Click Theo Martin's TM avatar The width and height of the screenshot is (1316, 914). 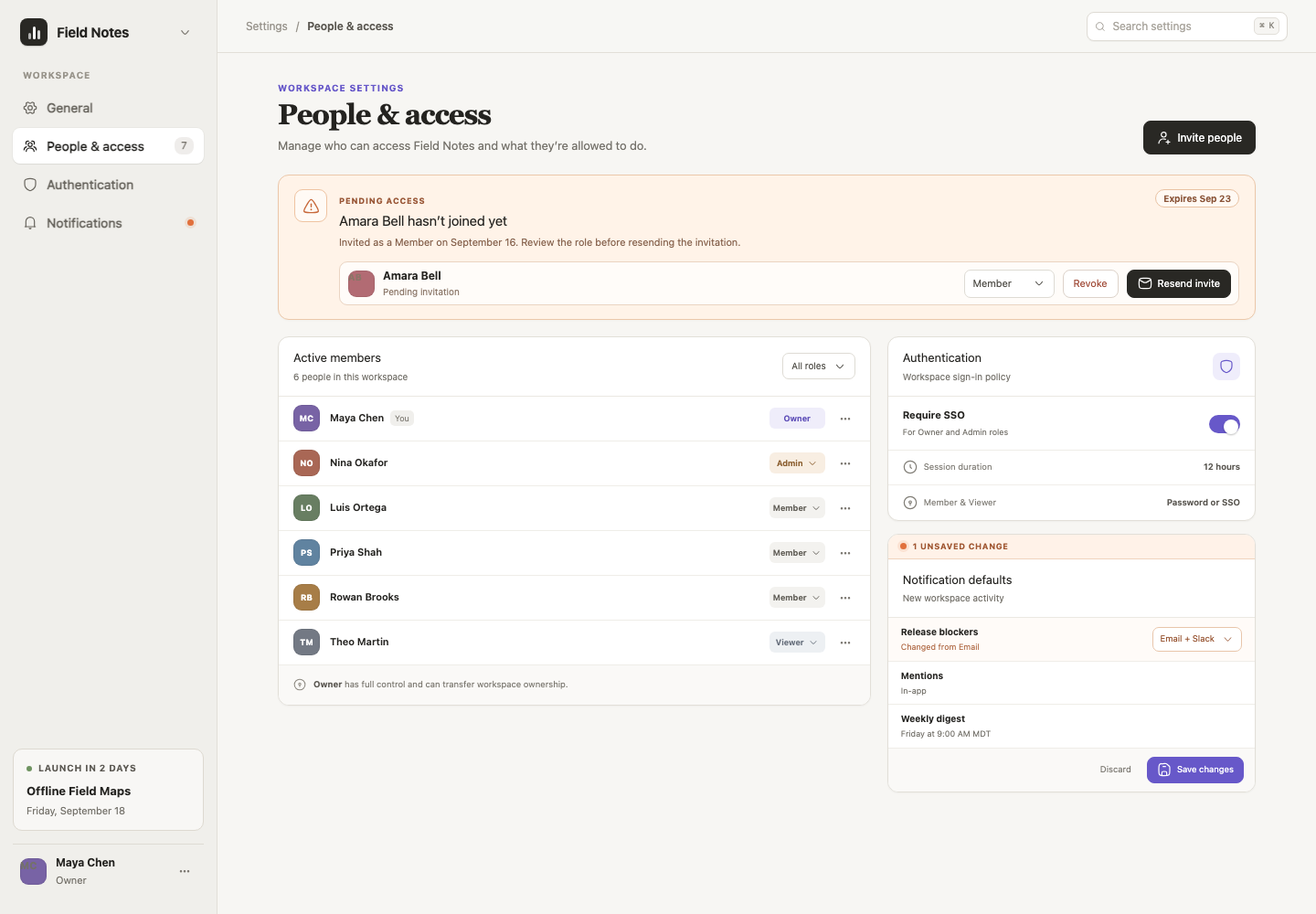pos(306,643)
